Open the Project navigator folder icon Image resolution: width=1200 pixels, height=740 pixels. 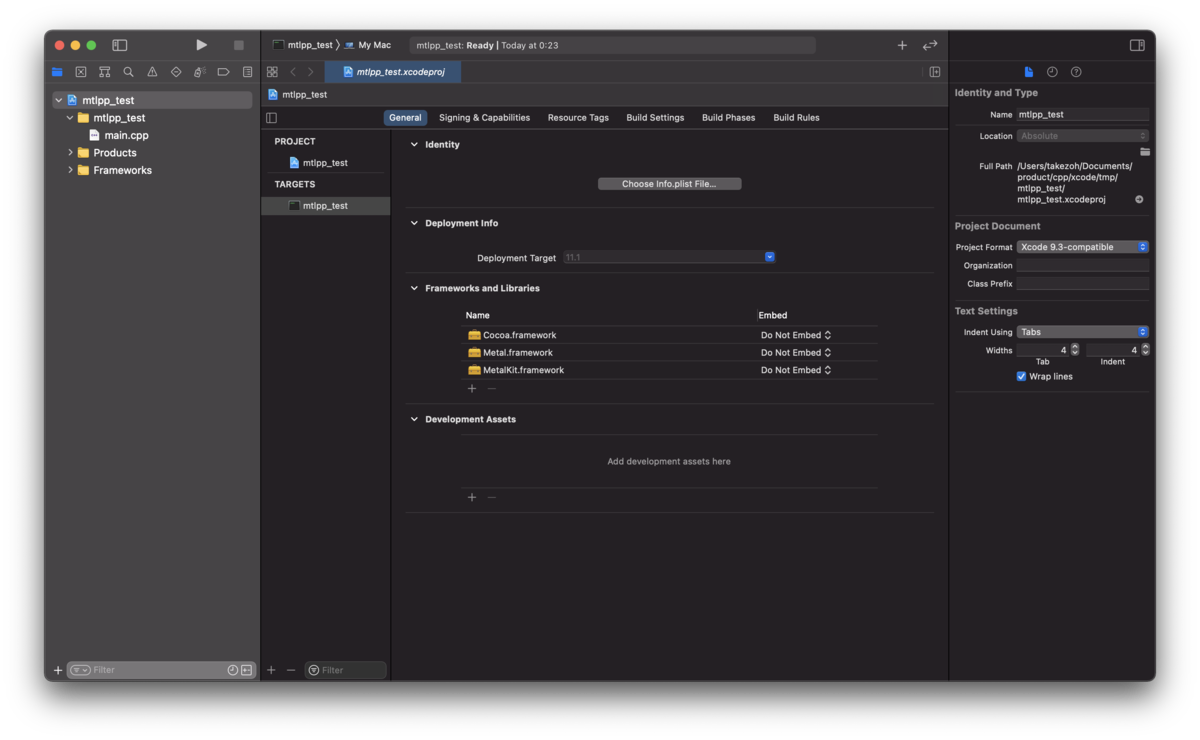pyautogui.click(x=57, y=72)
